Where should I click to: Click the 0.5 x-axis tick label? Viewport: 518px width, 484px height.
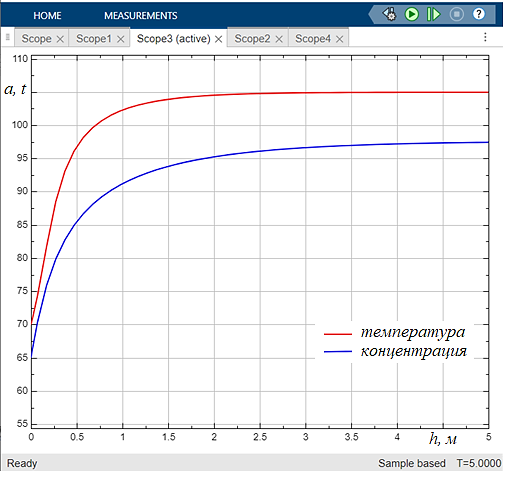point(77,437)
